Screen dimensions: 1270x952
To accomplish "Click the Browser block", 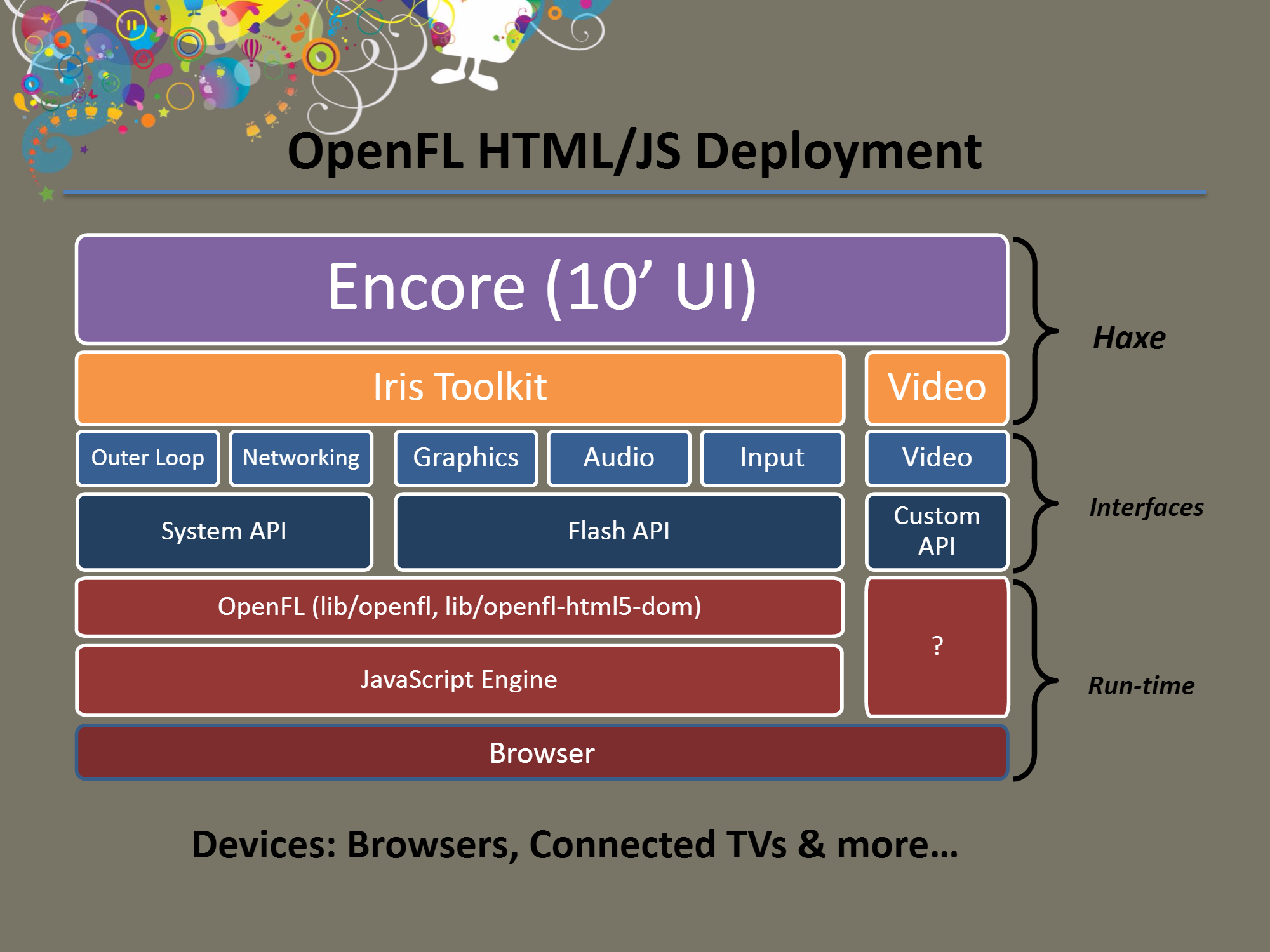I will coord(542,753).
